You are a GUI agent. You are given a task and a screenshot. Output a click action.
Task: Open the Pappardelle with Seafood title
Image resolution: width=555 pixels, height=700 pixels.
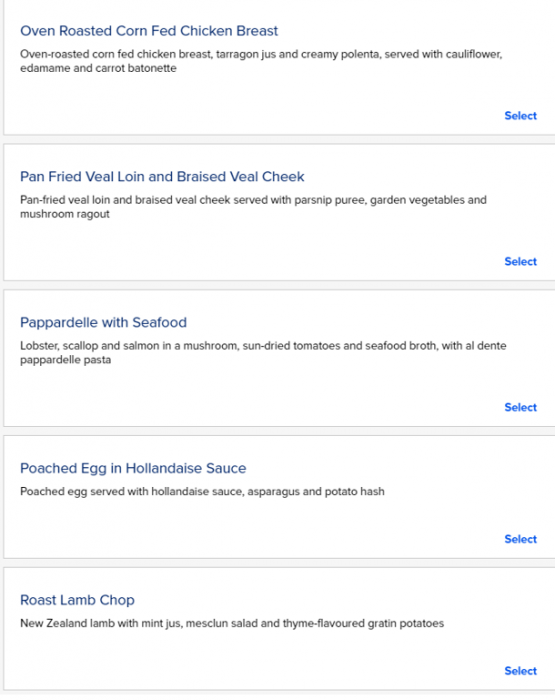click(103, 322)
